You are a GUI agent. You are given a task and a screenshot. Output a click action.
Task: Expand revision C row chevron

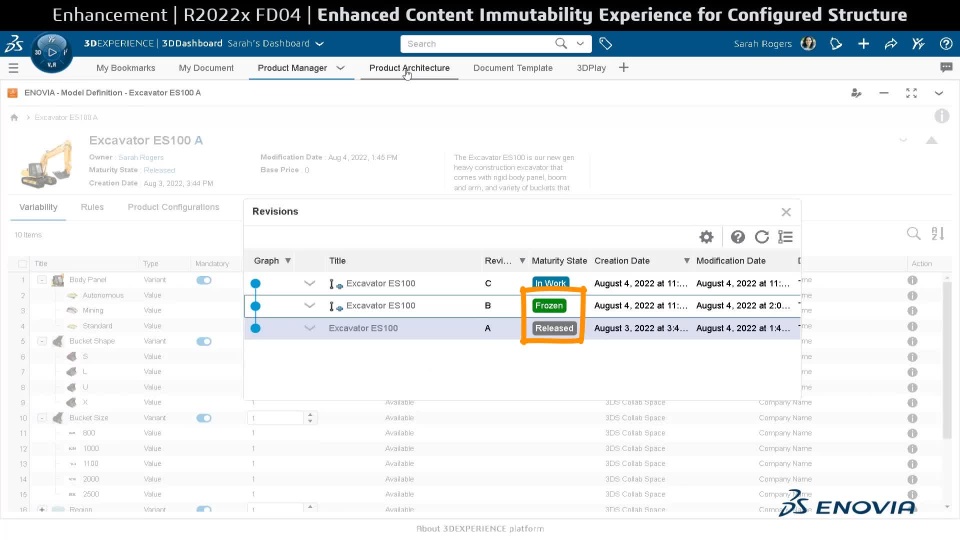point(310,284)
